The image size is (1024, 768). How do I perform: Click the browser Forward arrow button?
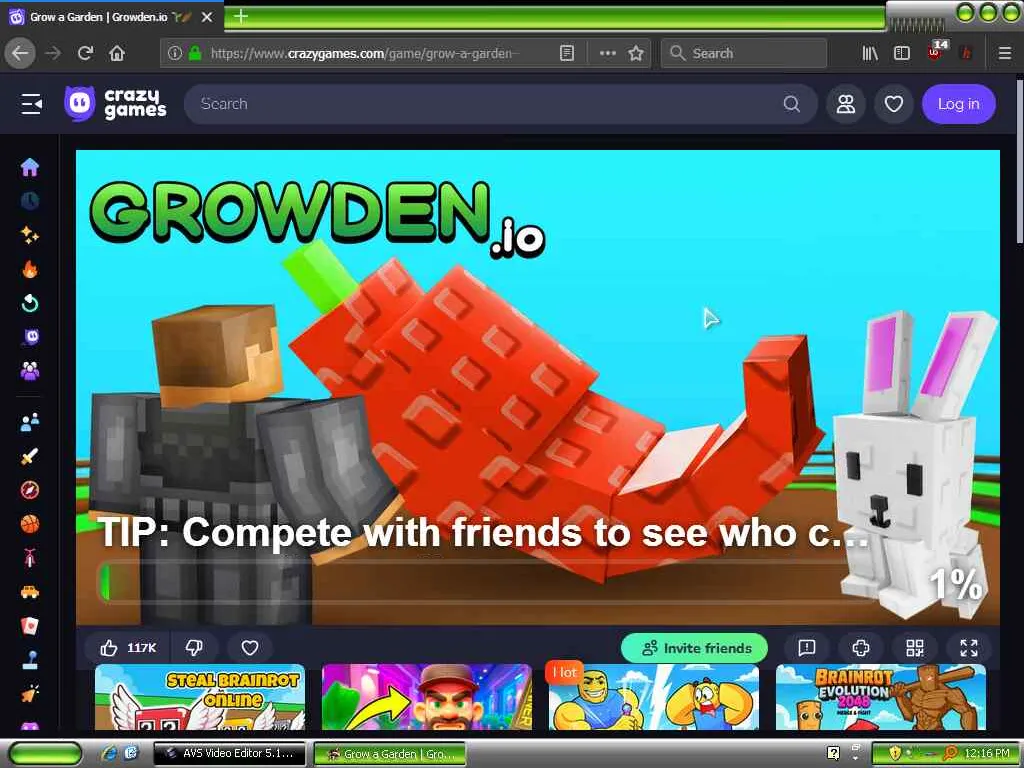click(53, 53)
